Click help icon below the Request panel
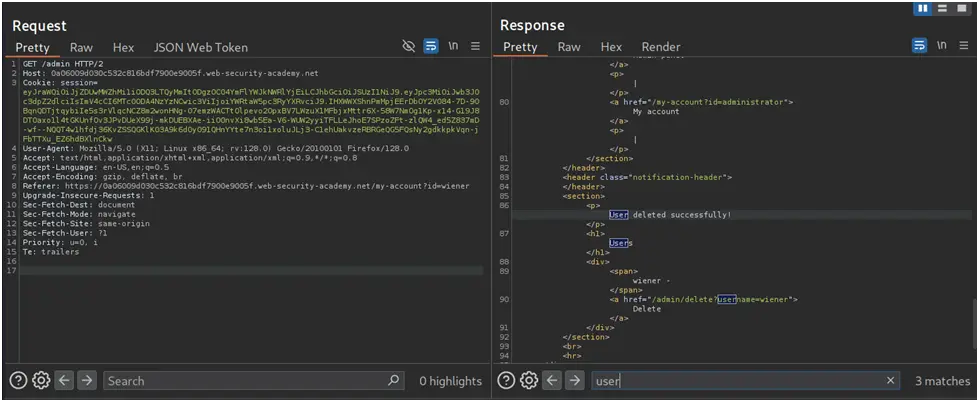The image size is (979, 402). 18,380
